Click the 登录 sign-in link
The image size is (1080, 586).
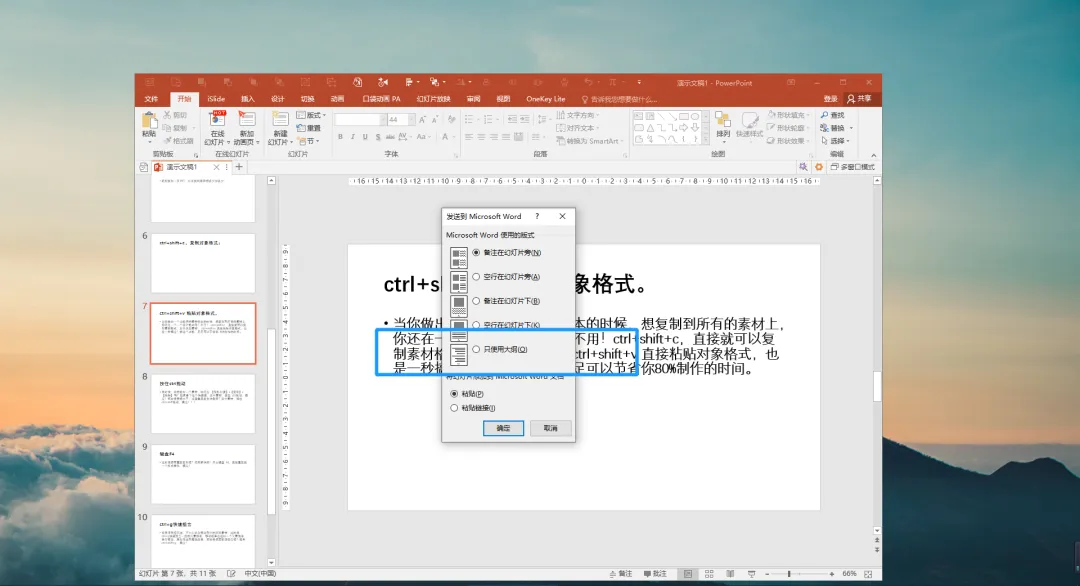[x=831, y=99]
